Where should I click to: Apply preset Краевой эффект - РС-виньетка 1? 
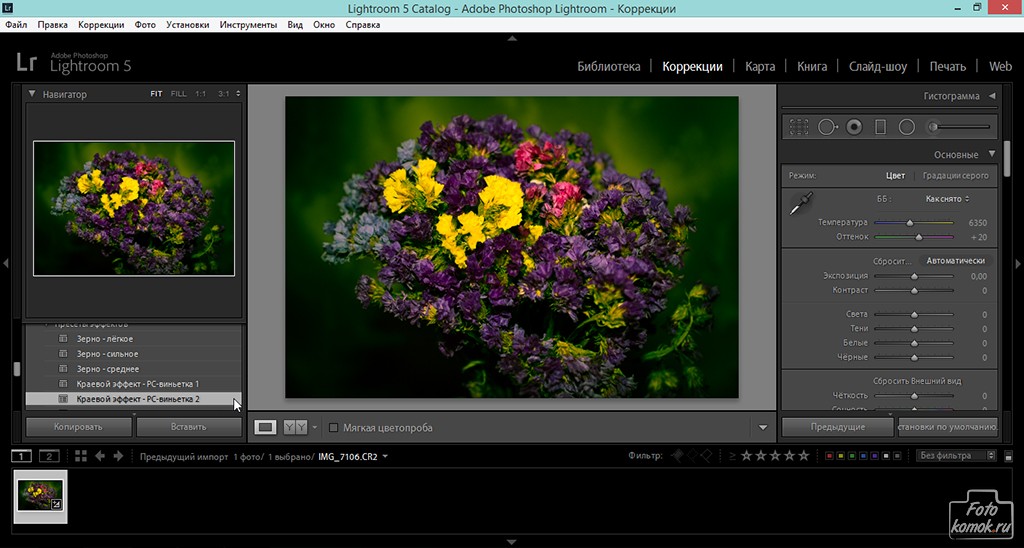[138, 384]
